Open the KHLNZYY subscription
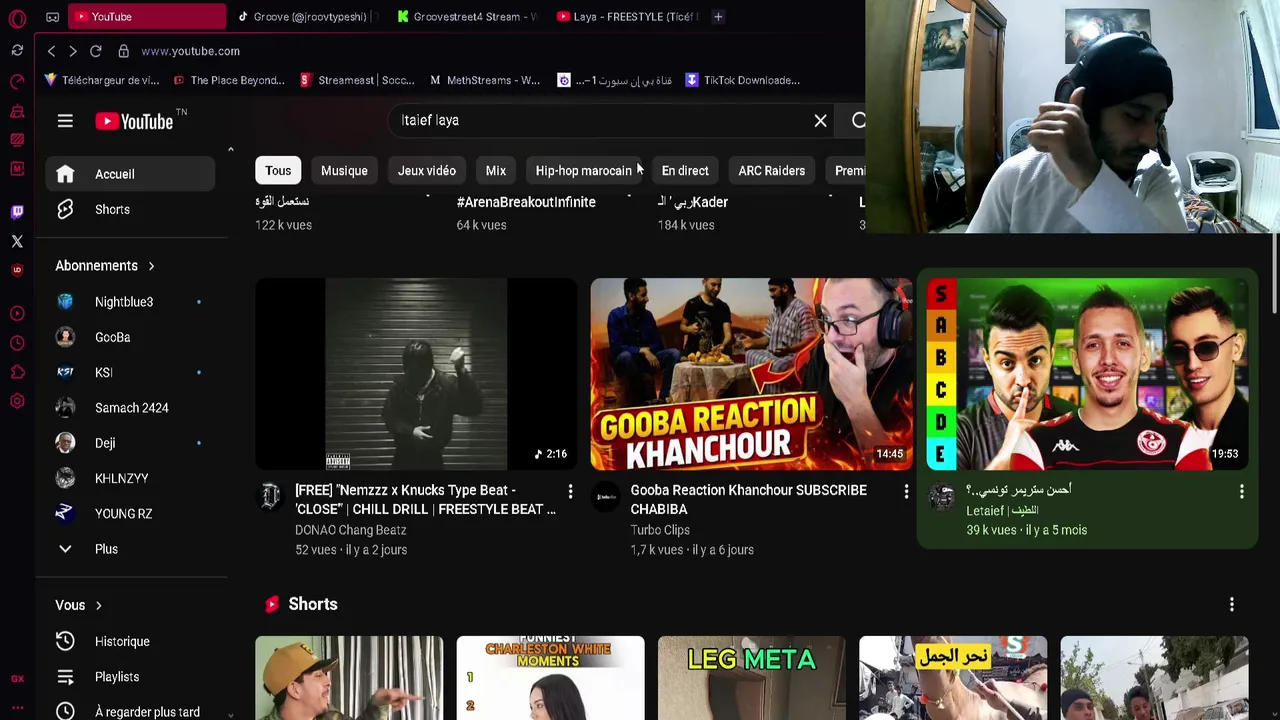Image resolution: width=1280 pixels, height=720 pixels. [x=130, y=478]
